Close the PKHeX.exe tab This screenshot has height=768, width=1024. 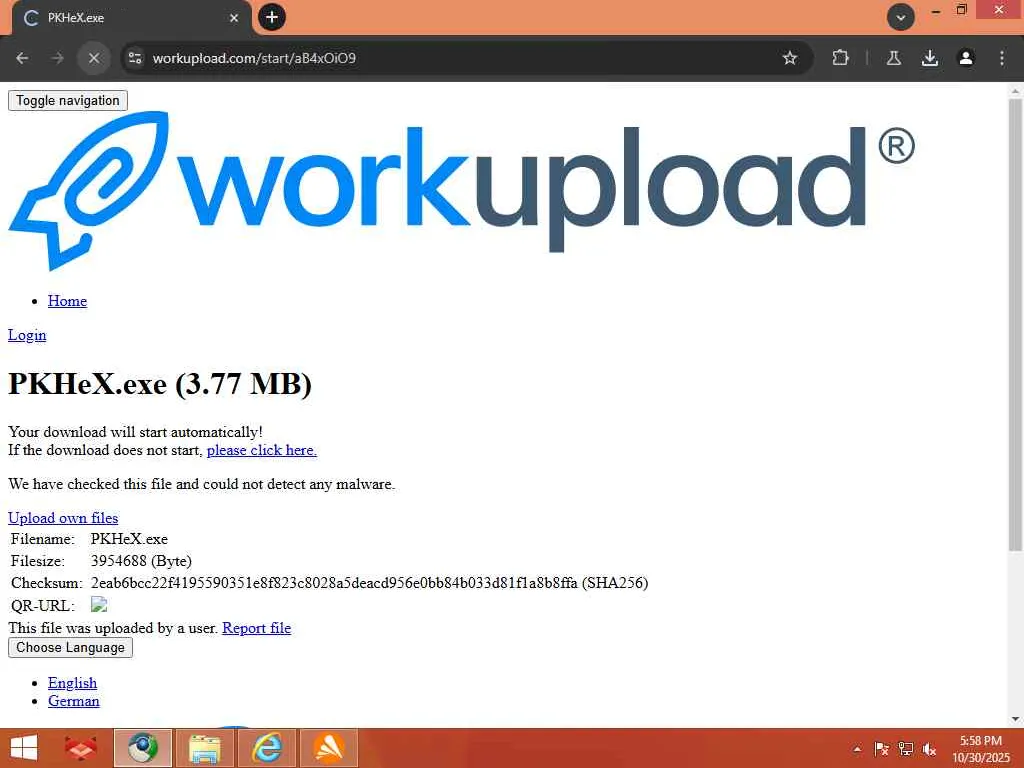[x=234, y=18]
